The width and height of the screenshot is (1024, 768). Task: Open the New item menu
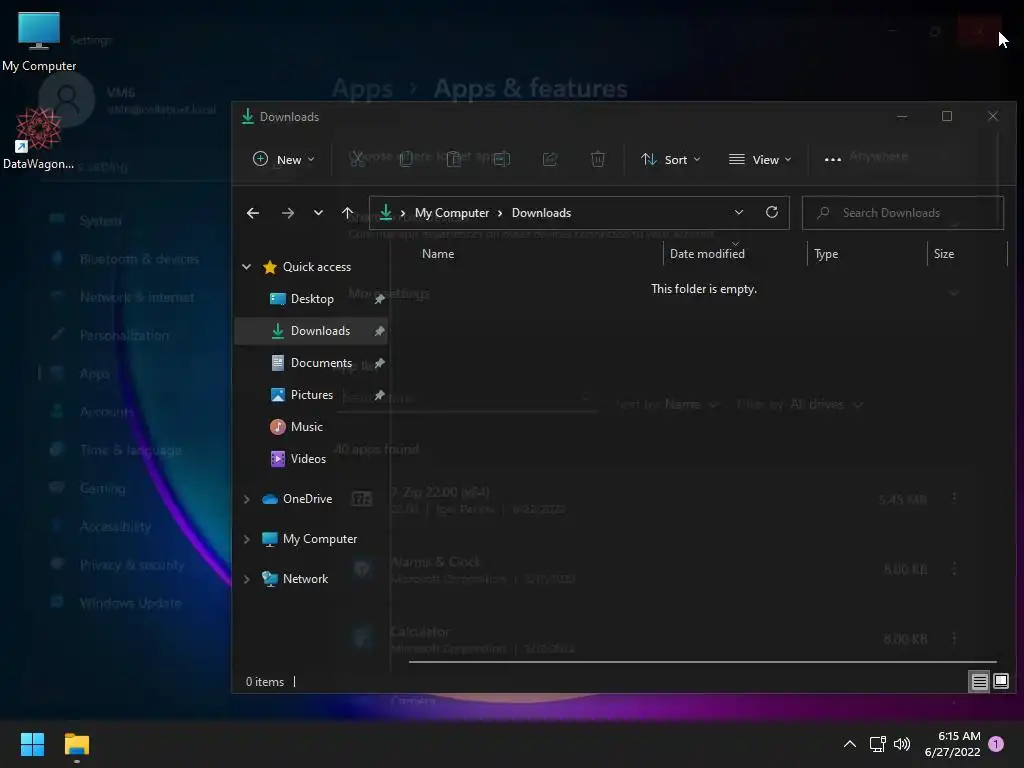coord(283,159)
